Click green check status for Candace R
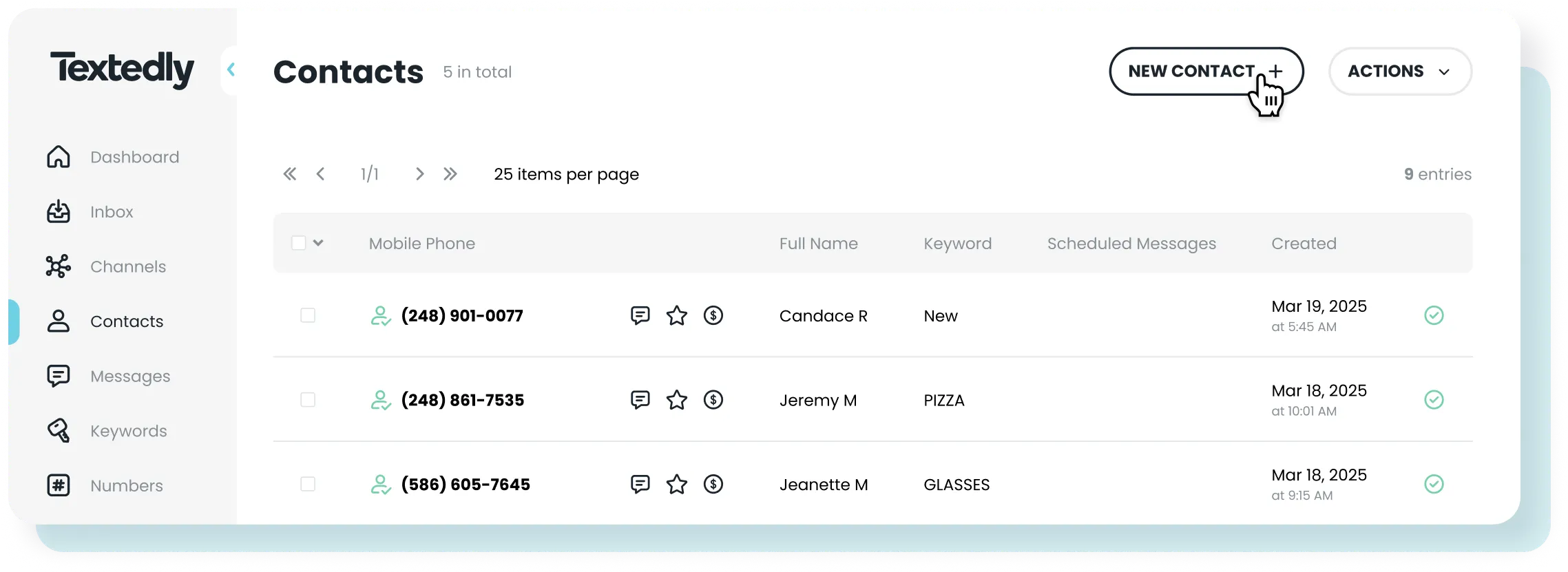 pyautogui.click(x=1434, y=315)
